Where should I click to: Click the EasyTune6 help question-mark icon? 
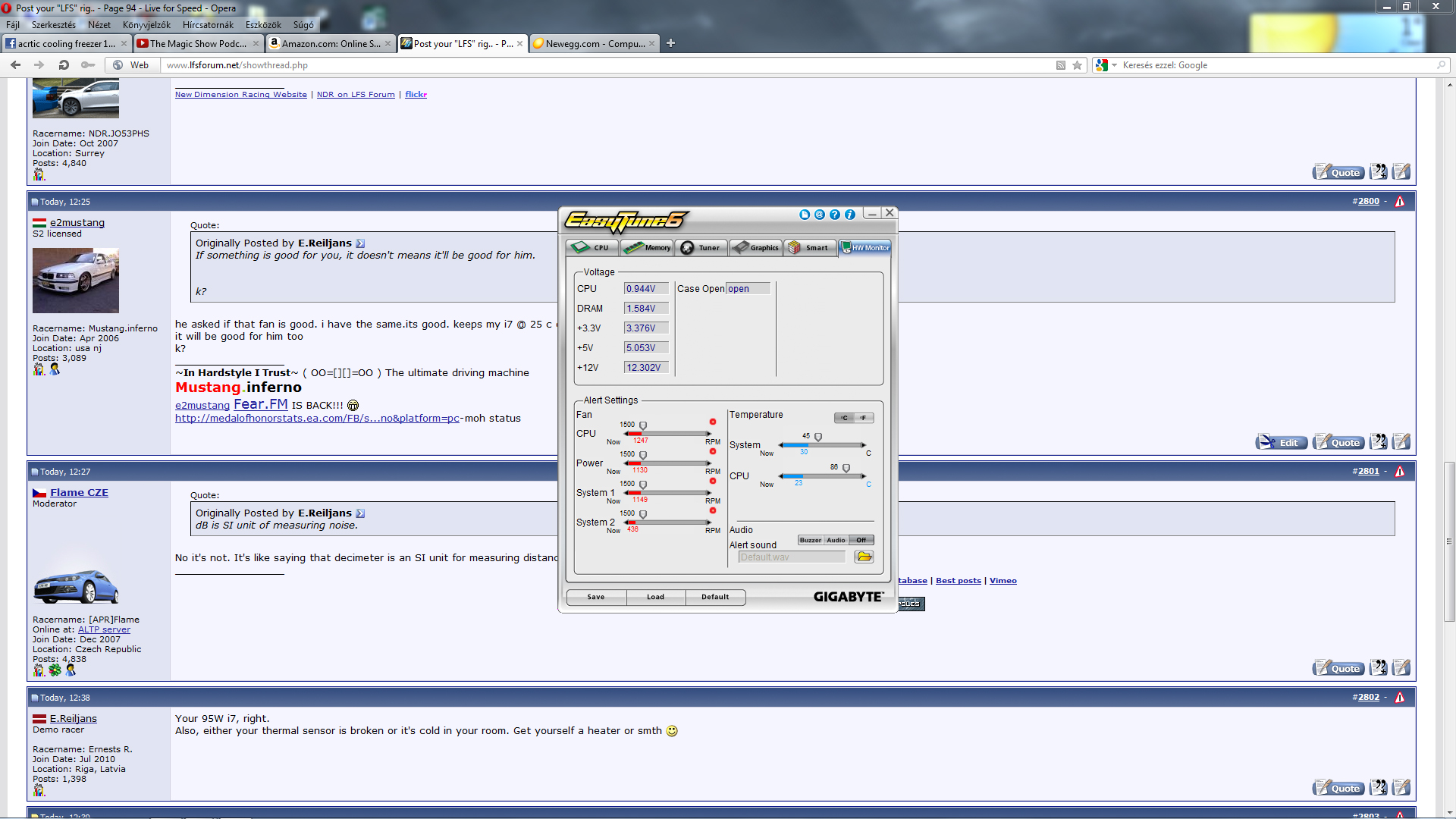(x=835, y=215)
